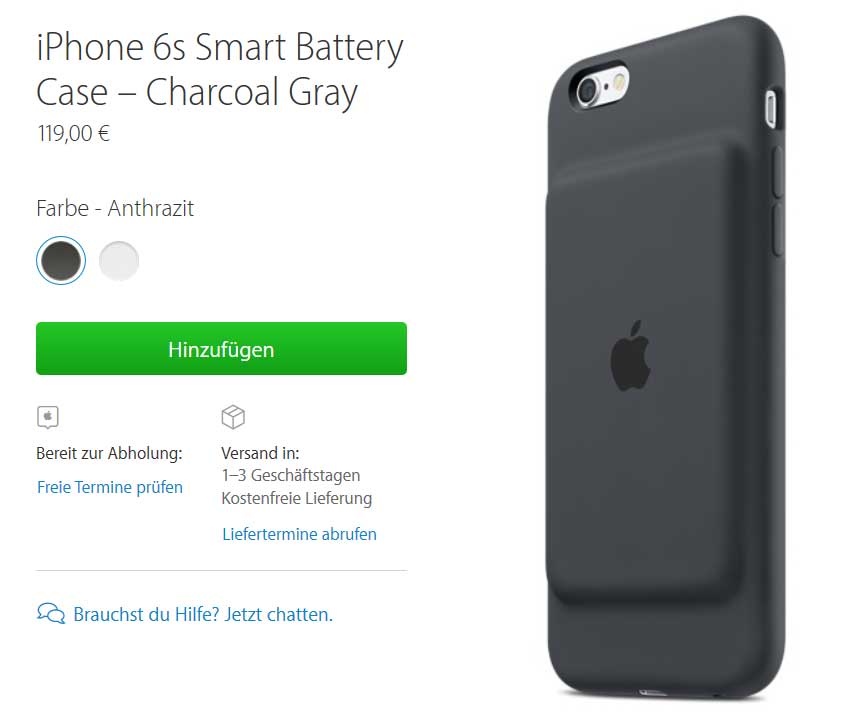The width and height of the screenshot is (850, 717).
Task: Click the Bereit zur Abholung label
Action: [110, 453]
